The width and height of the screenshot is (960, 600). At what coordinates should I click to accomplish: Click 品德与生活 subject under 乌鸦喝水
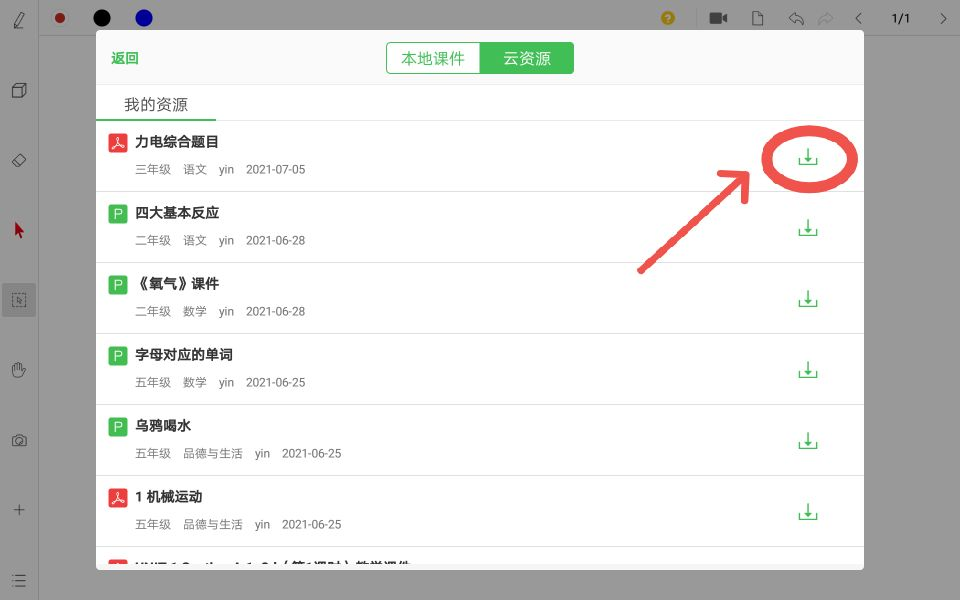[213, 454]
